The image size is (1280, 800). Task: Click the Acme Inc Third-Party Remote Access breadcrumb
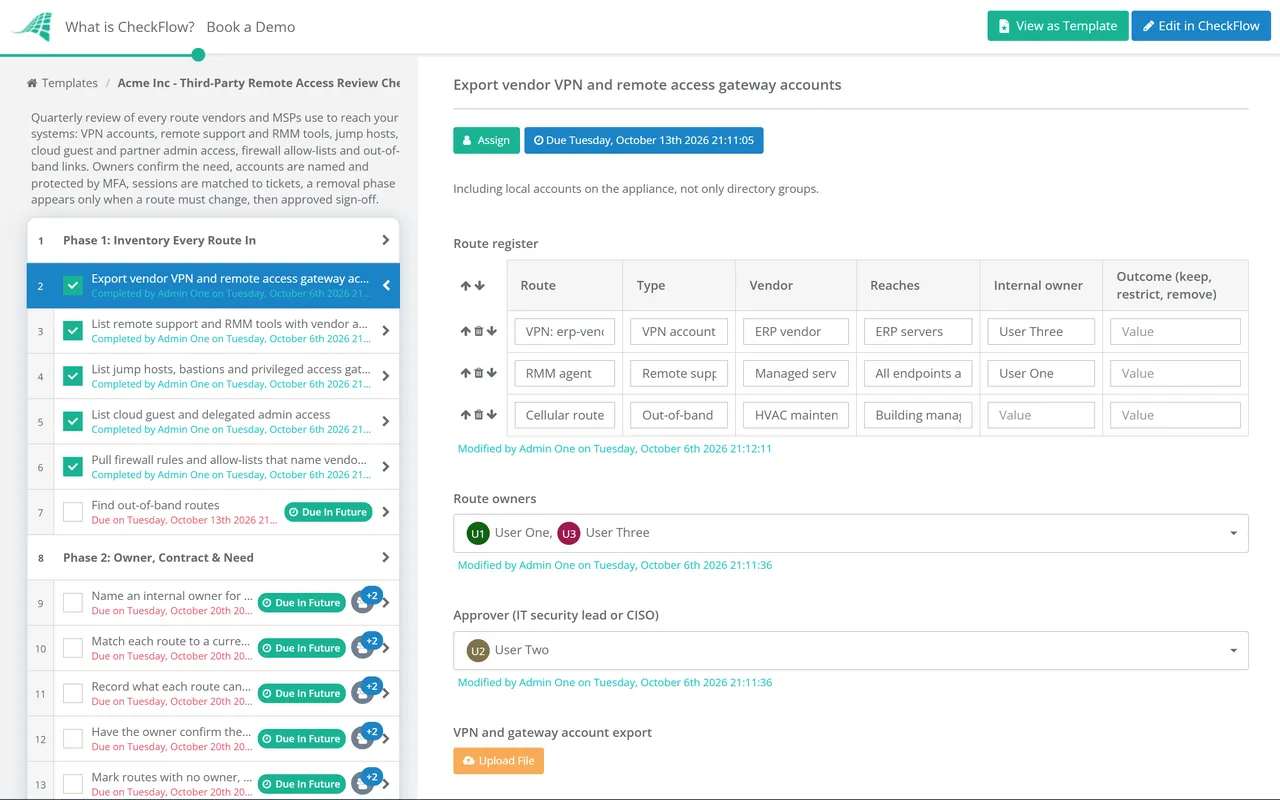click(258, 83)
